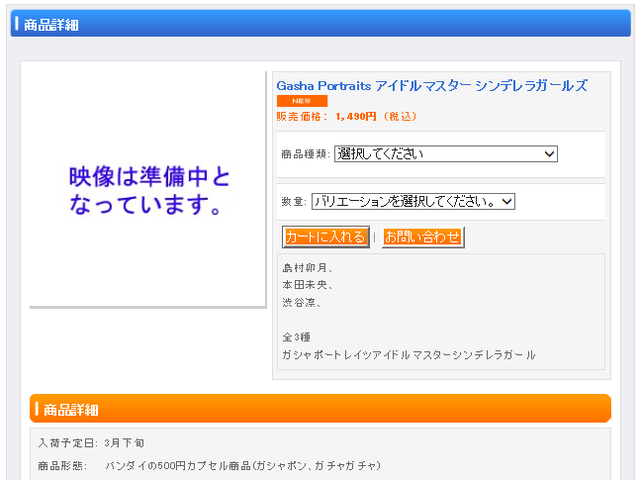Select the 入荷予定日 3月下旬 line

(91, 443)
